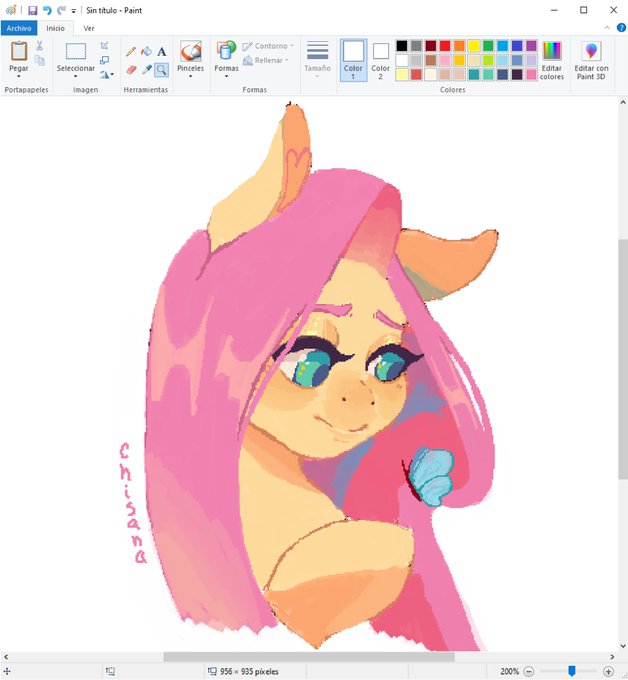
Task: Open the Archivo menu
Action: pos(19,28)
